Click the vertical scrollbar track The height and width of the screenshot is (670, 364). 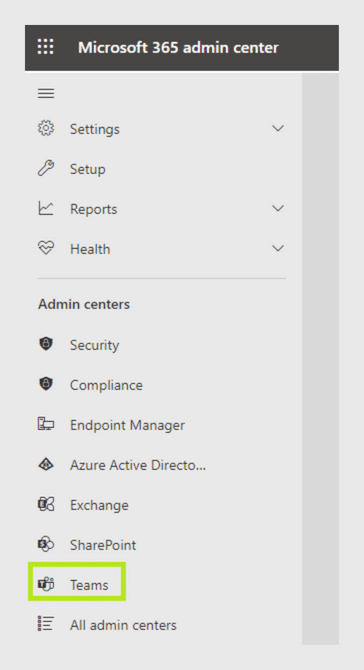[x=320, y=358]
